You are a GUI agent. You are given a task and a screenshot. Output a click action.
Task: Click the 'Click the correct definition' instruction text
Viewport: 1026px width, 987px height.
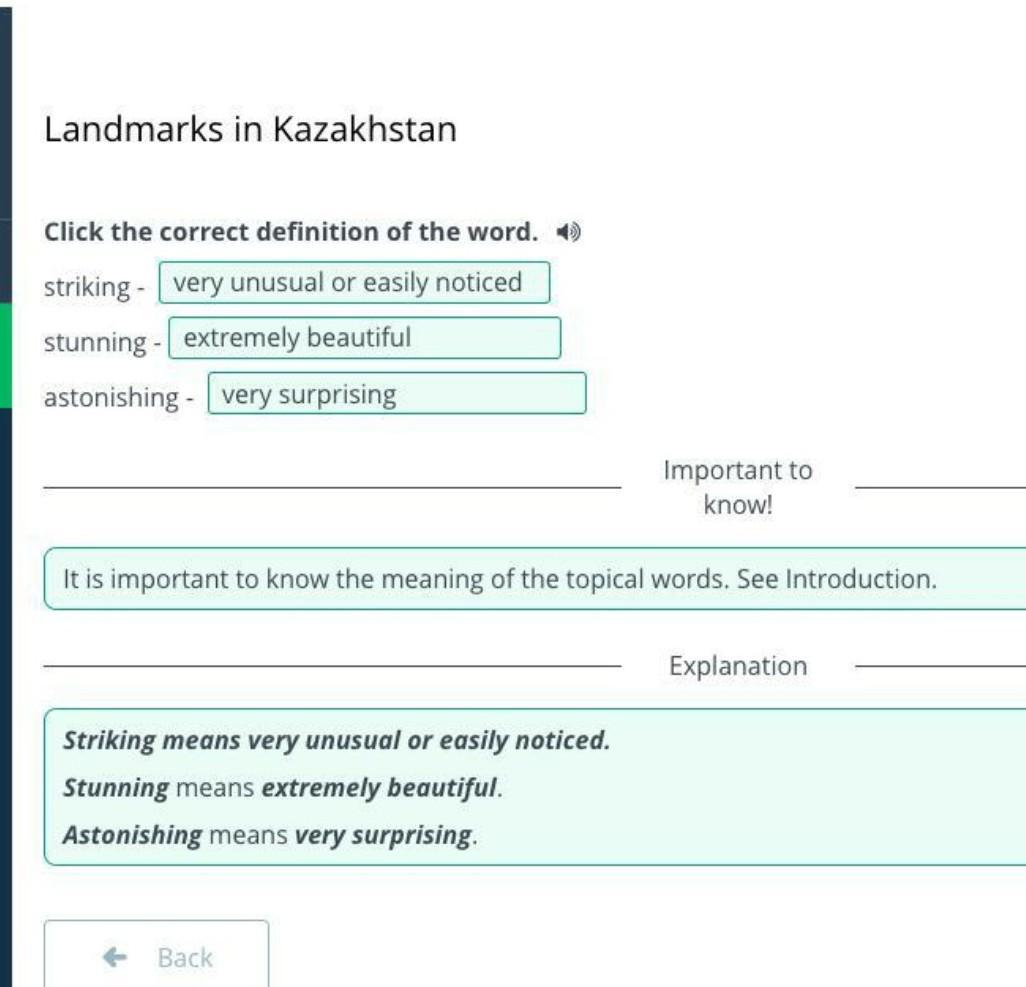[291, 232]
